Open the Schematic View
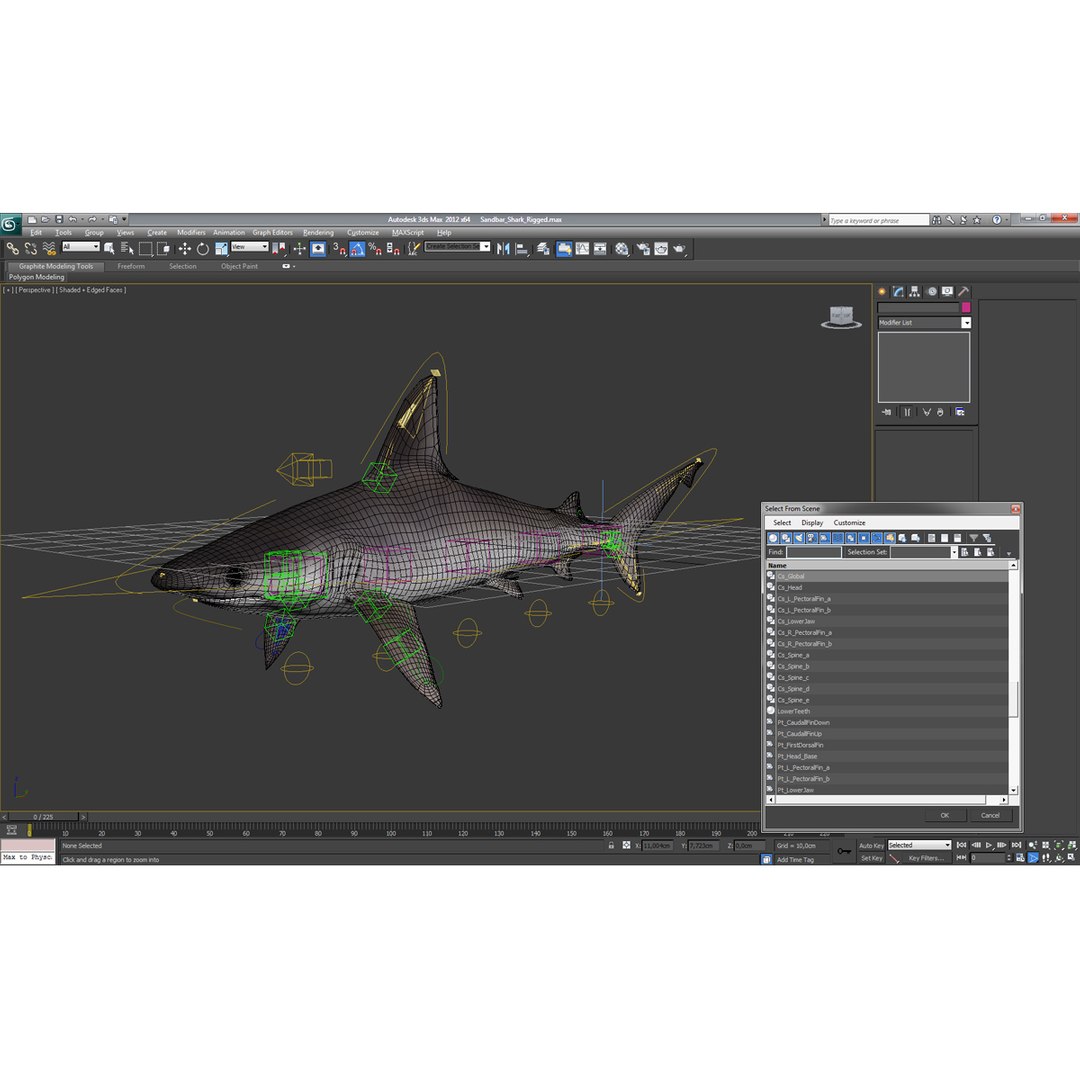1080x1080 pixels. click(600, 249)
